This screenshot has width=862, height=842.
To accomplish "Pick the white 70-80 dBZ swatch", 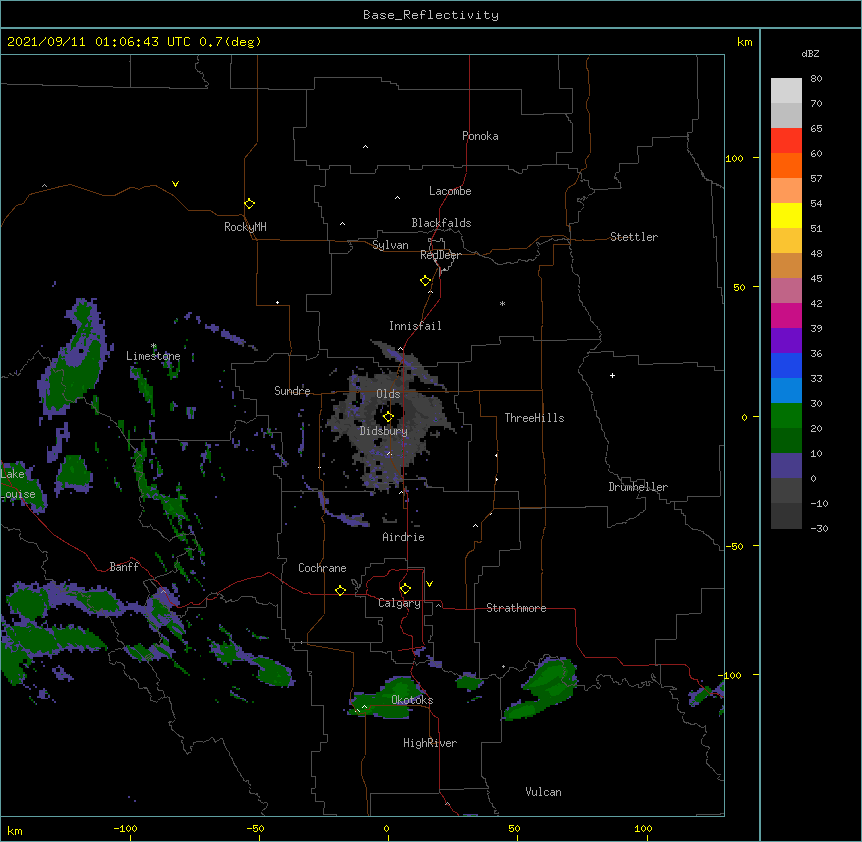I will tap(786, 91).
